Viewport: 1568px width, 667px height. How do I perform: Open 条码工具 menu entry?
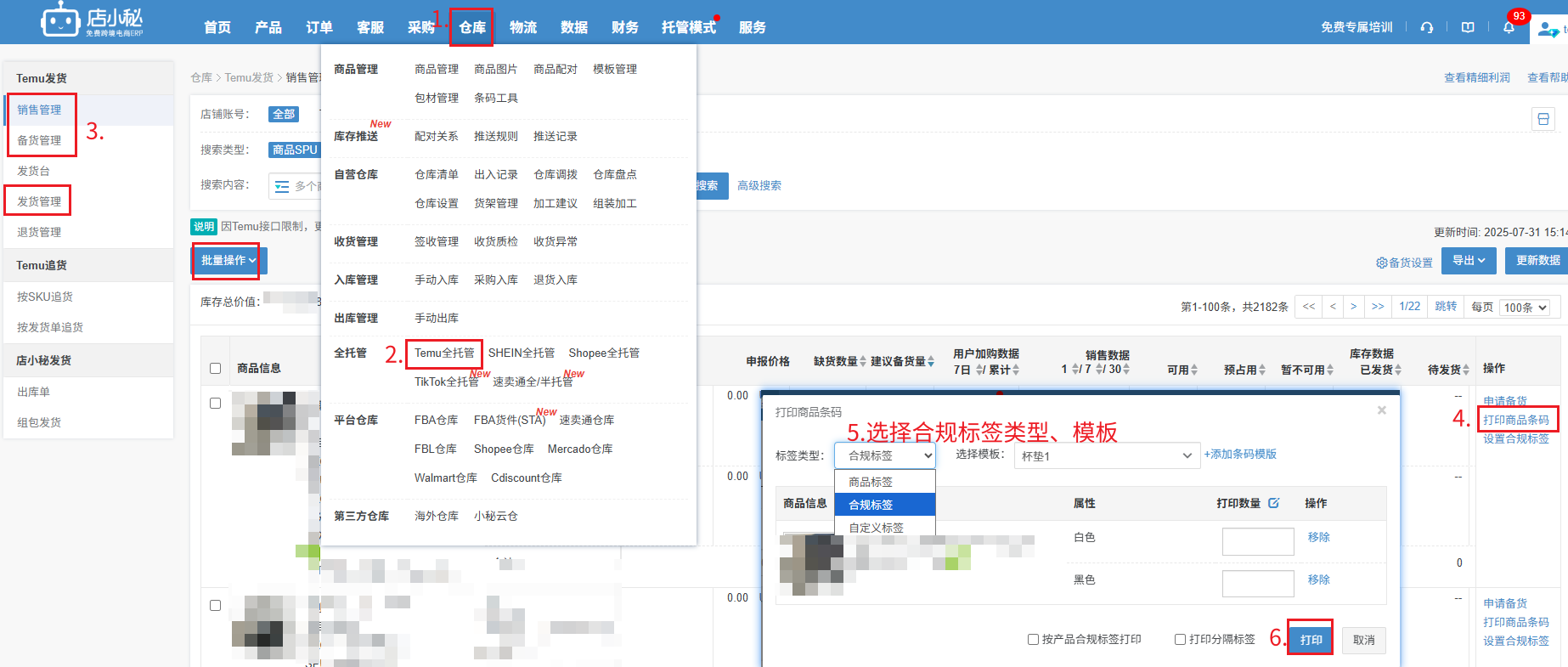point(496,99)
